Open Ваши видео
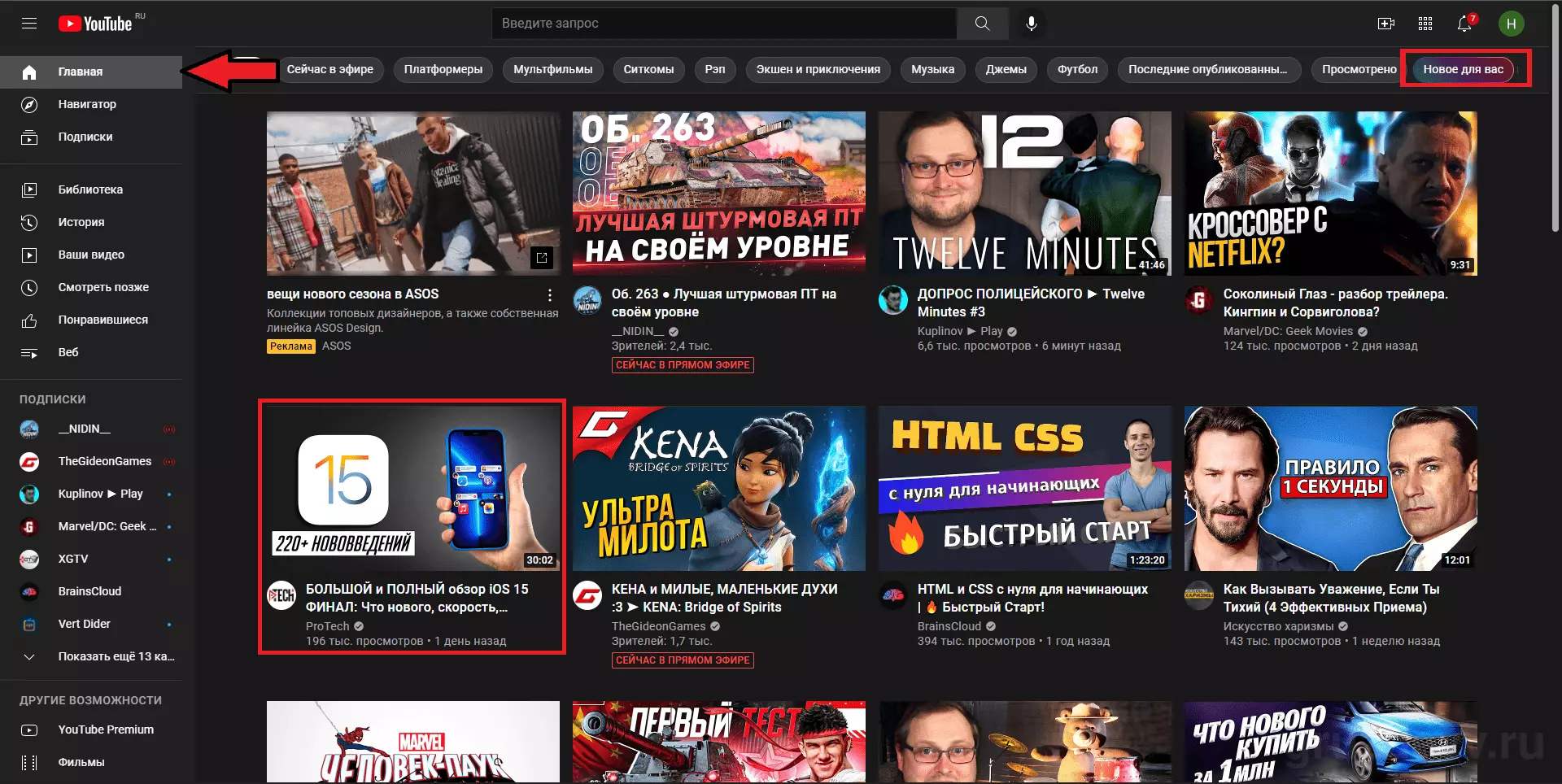This screenshot has height=784, width=1562. tap(91, 255)
